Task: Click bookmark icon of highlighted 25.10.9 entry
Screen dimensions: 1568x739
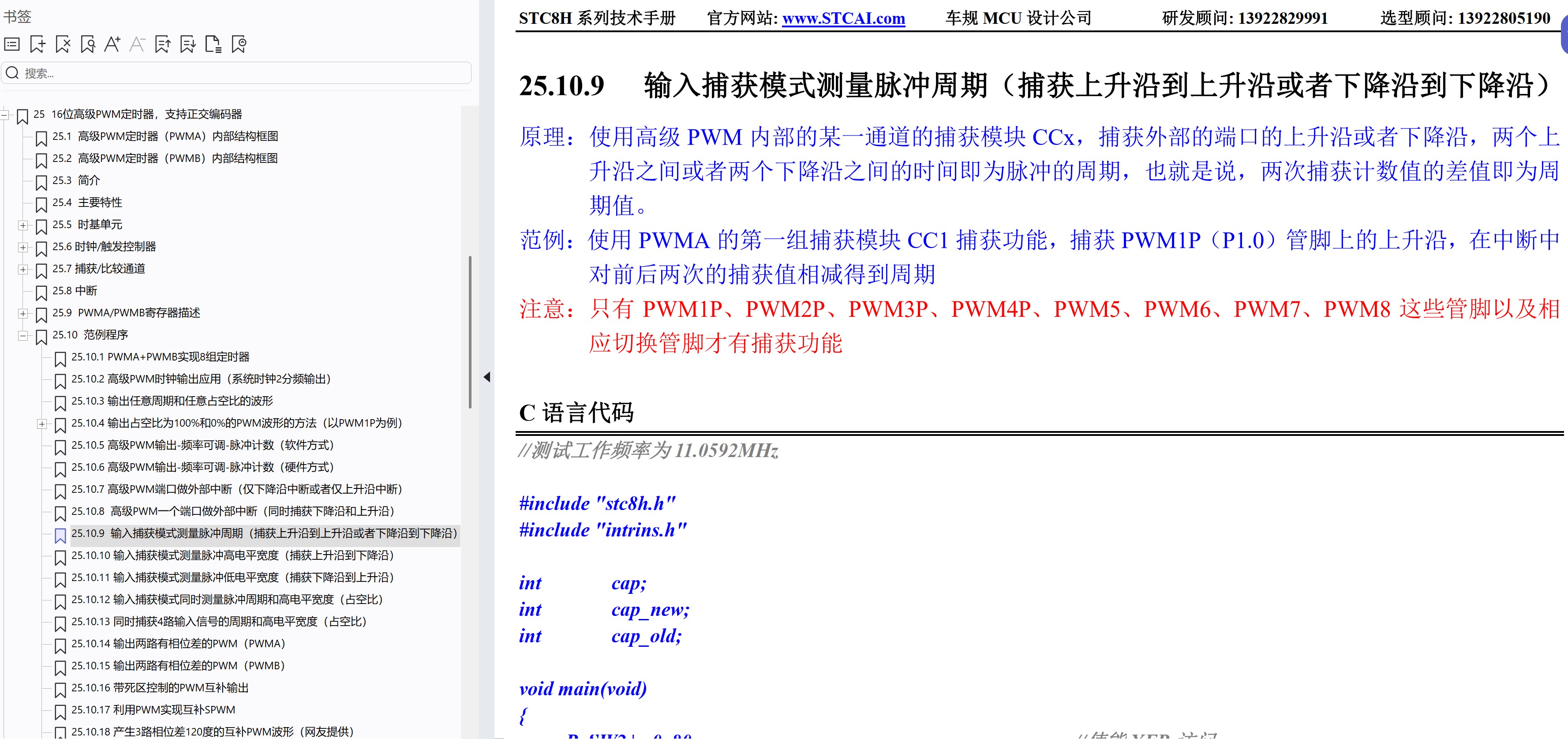Action: (60, 535)
